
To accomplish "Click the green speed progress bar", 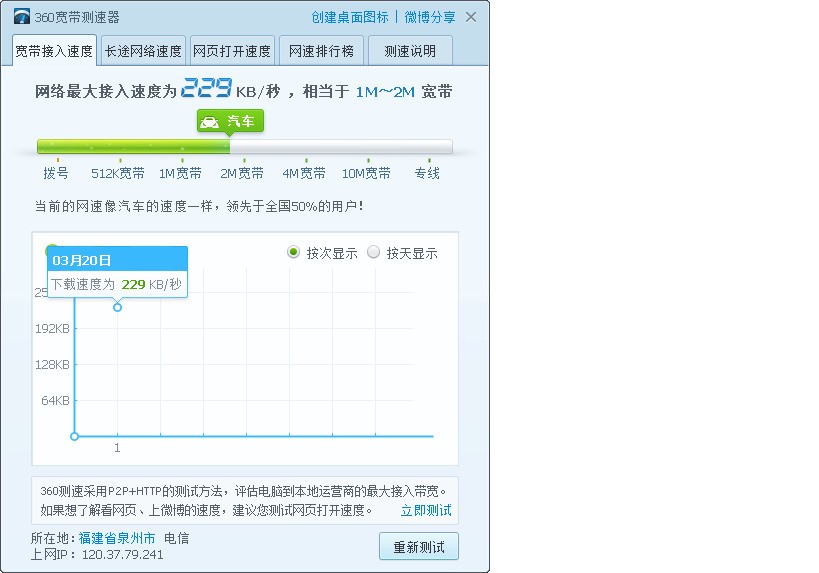I will [x=133, y=147].
